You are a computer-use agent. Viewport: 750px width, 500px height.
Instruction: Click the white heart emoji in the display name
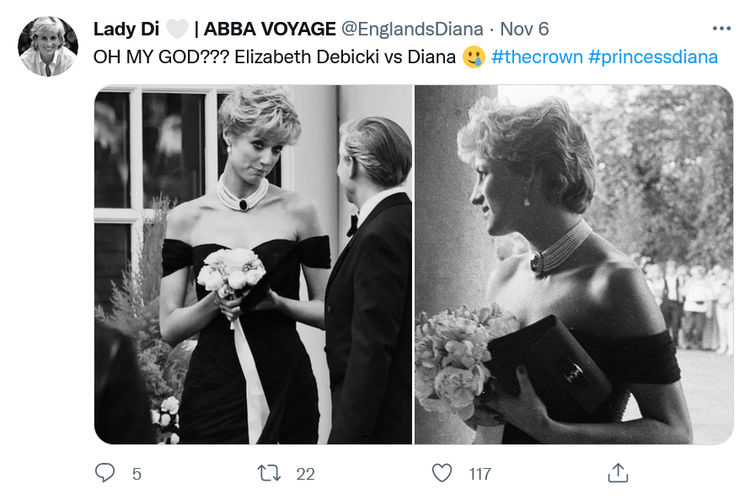point(177,29)
